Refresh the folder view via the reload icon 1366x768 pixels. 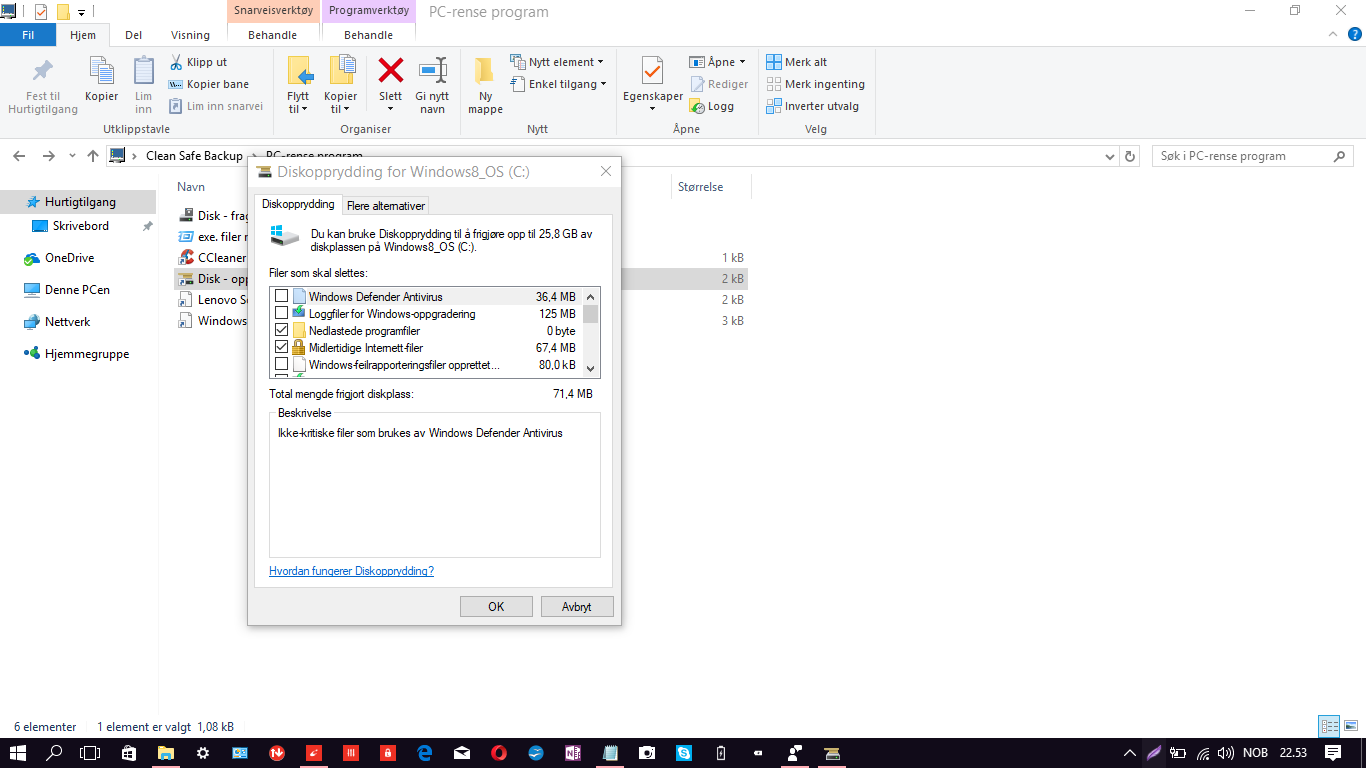click(x=1131, y=156)
